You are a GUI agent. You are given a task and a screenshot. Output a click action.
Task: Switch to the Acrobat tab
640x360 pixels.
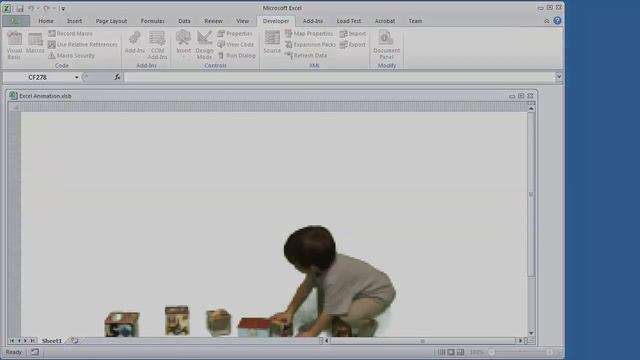(384, 21)
